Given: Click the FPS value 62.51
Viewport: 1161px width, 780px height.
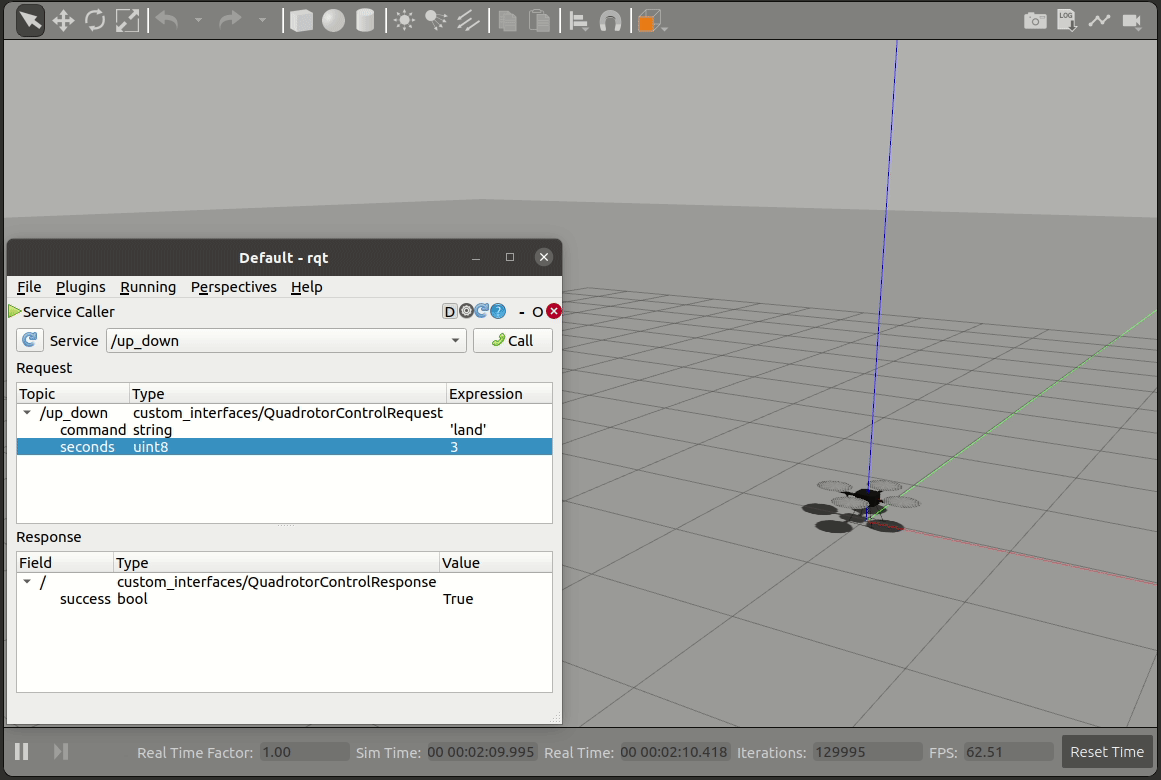Looking at the screenshot, I should pyautogui.click(x=1008, y=752).
